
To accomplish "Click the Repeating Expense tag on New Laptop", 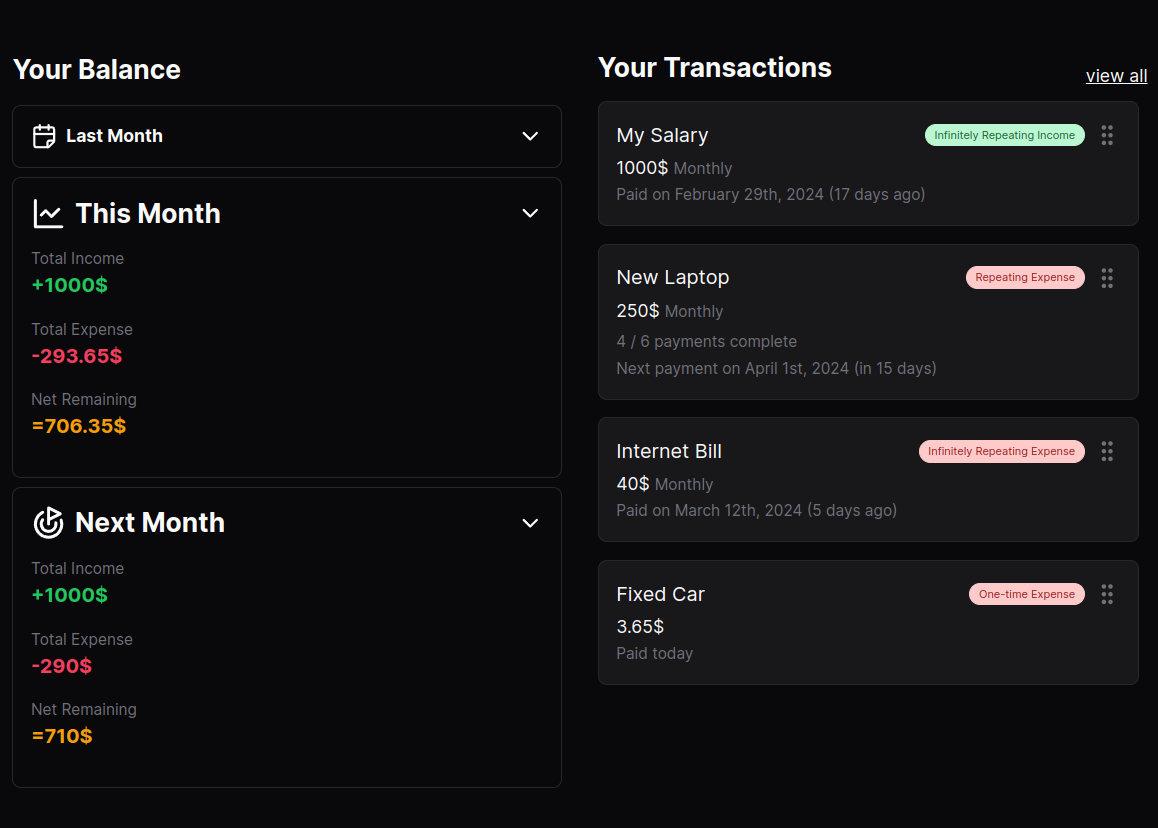I will pyautogui.click(x=1025, y=277).
